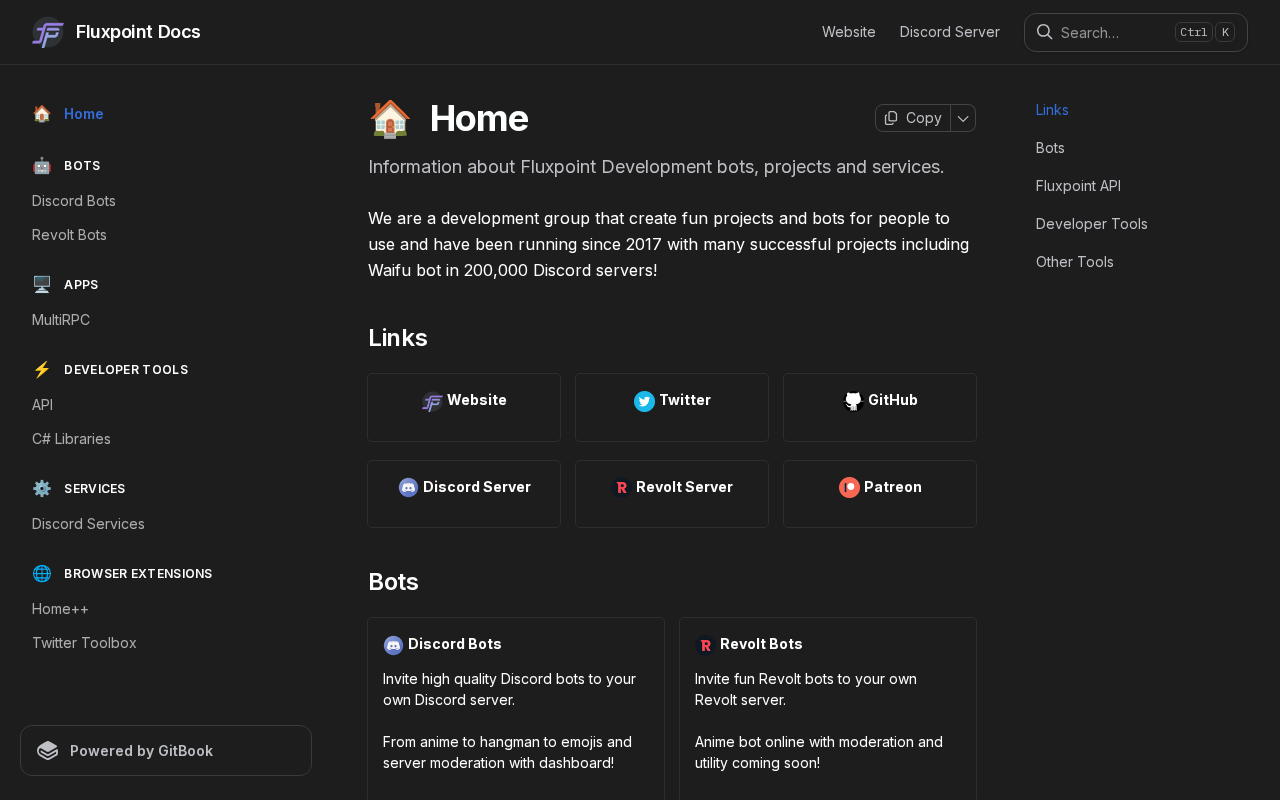Click the large house emoji in page title
The height and width of the screenshot is (800, 1280).
click(x=390, y=119)
